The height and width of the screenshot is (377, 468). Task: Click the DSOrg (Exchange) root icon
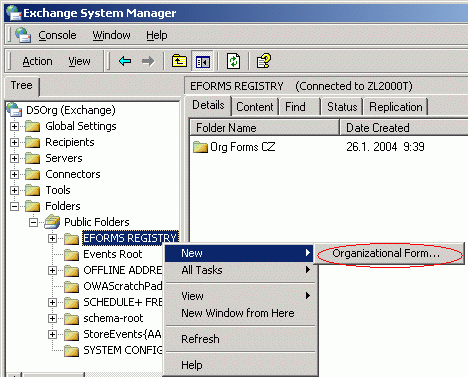point(15,110)
